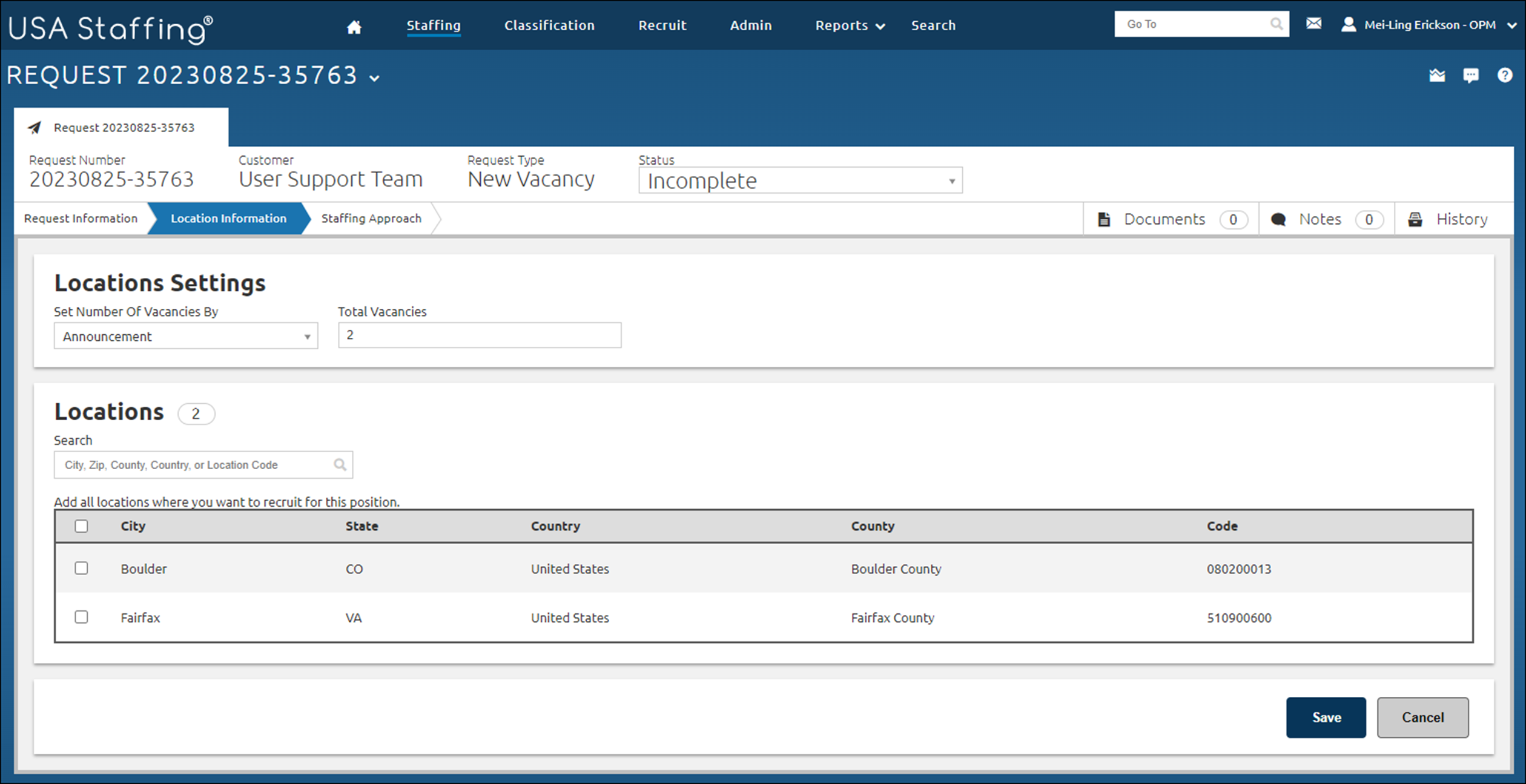Sort by City column header
Screen dimensions: 1526x784
[x=133, y=526]
